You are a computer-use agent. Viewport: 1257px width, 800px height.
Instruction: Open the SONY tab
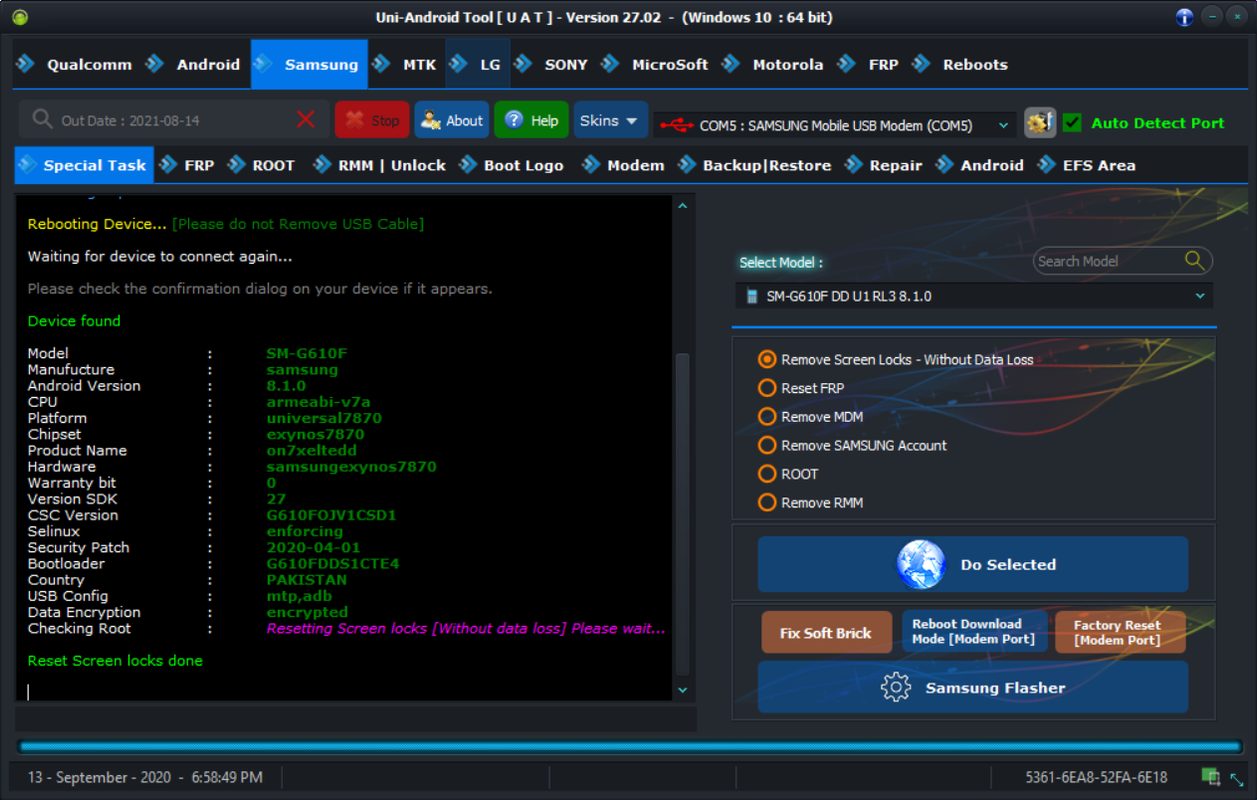click(552, 64)
